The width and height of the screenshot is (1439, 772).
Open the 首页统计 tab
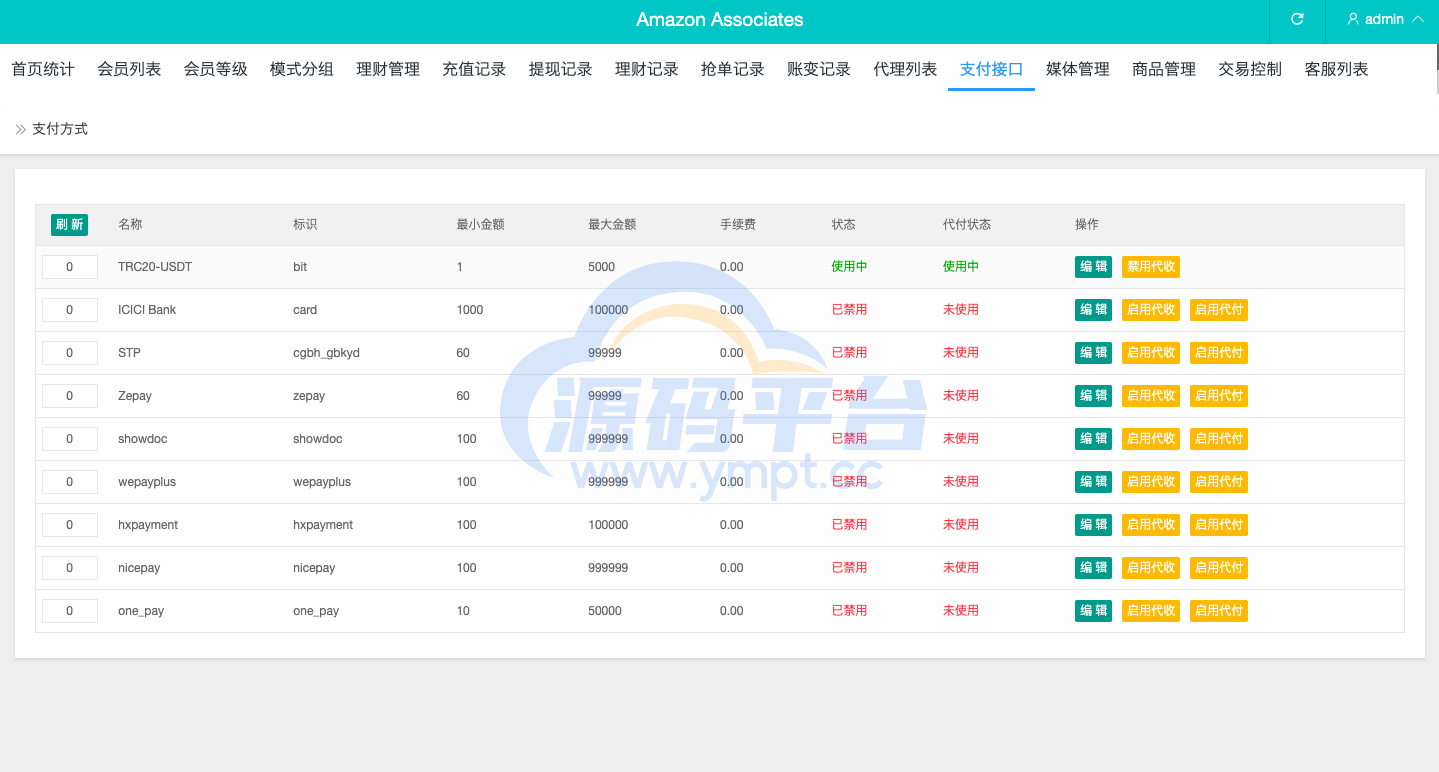click(x=43, y=69)
